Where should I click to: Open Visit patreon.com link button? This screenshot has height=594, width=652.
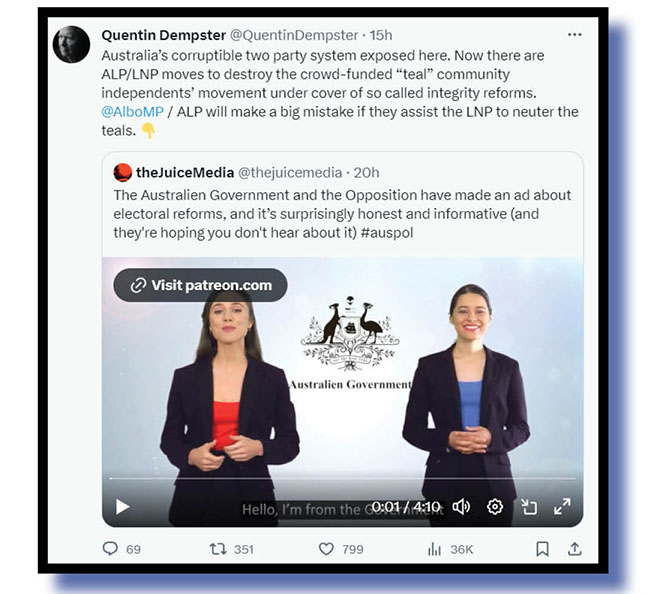[200, 286]
